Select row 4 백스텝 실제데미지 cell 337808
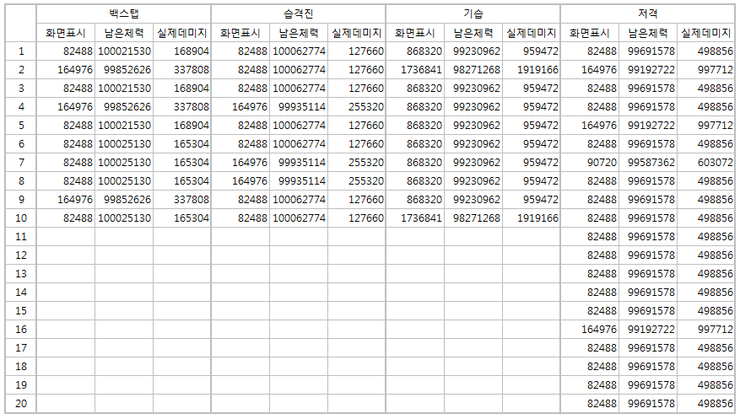This screenshot has height=419, width=740. point(182,106)
